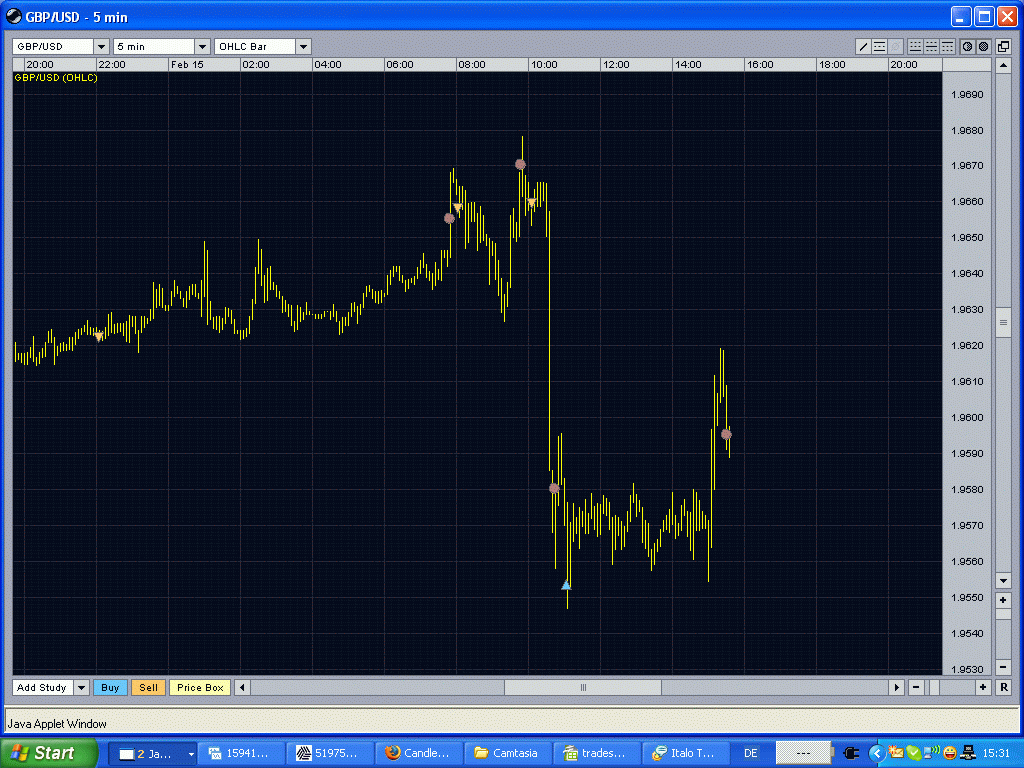This screenshot has width=1024, height=768.
Task: Toggle the fully shaded octagon display button
Action: 984,46
